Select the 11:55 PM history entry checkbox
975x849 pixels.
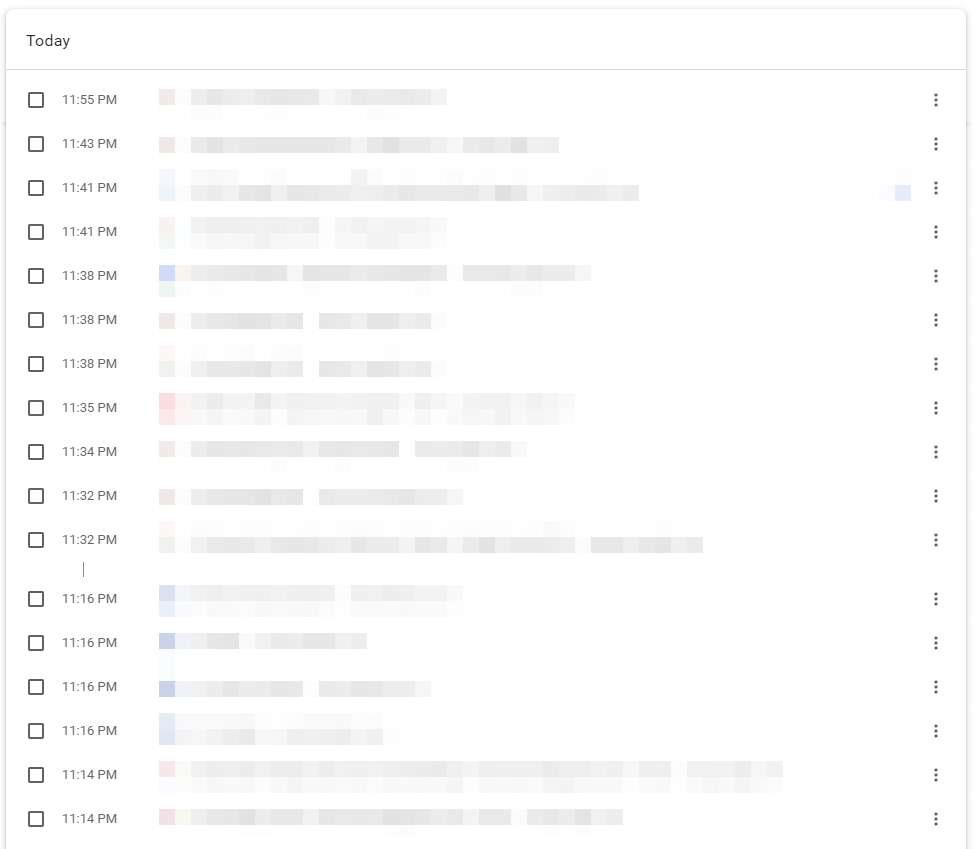pos(36,100)
